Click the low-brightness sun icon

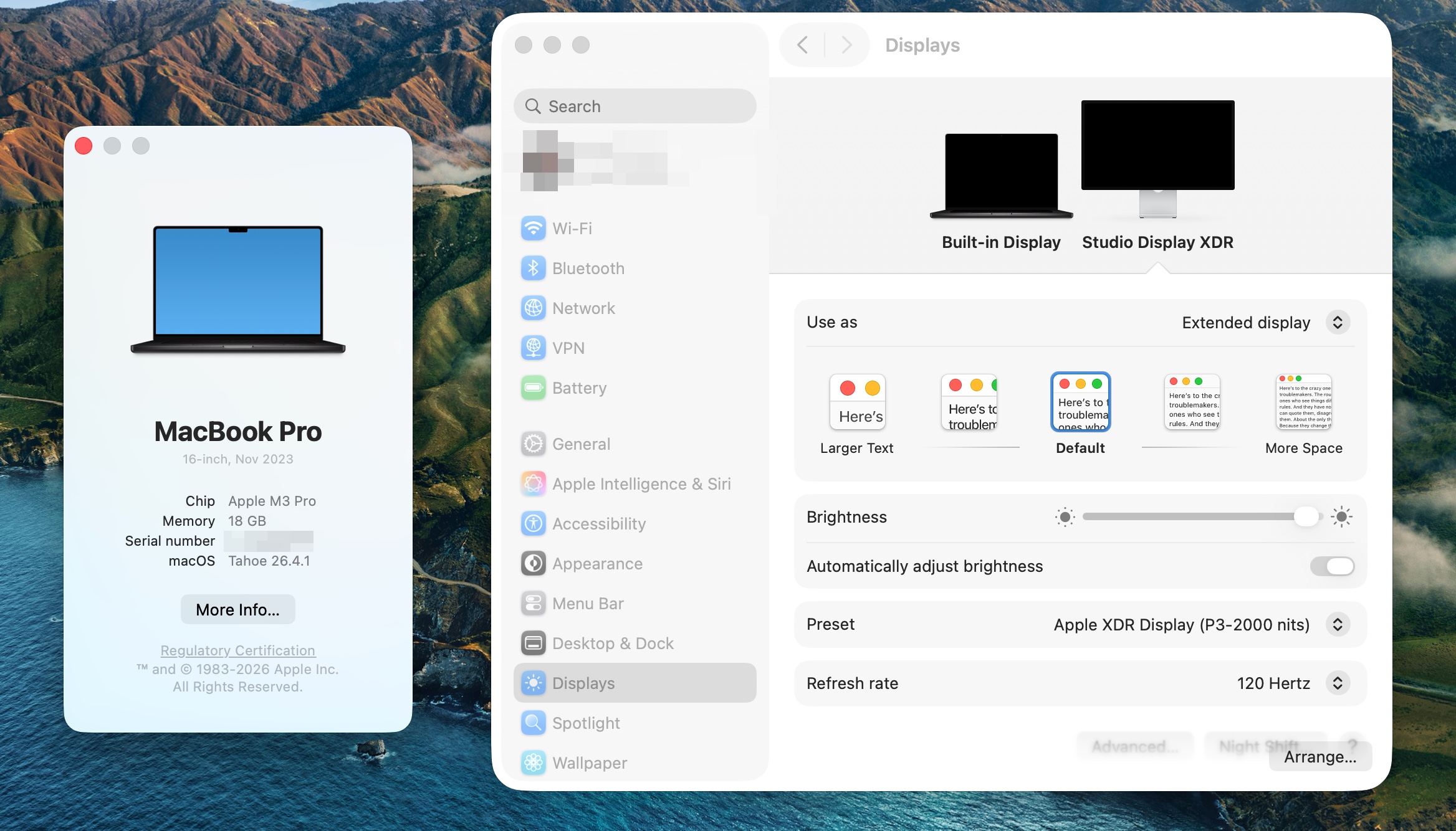pos(1065,517)
